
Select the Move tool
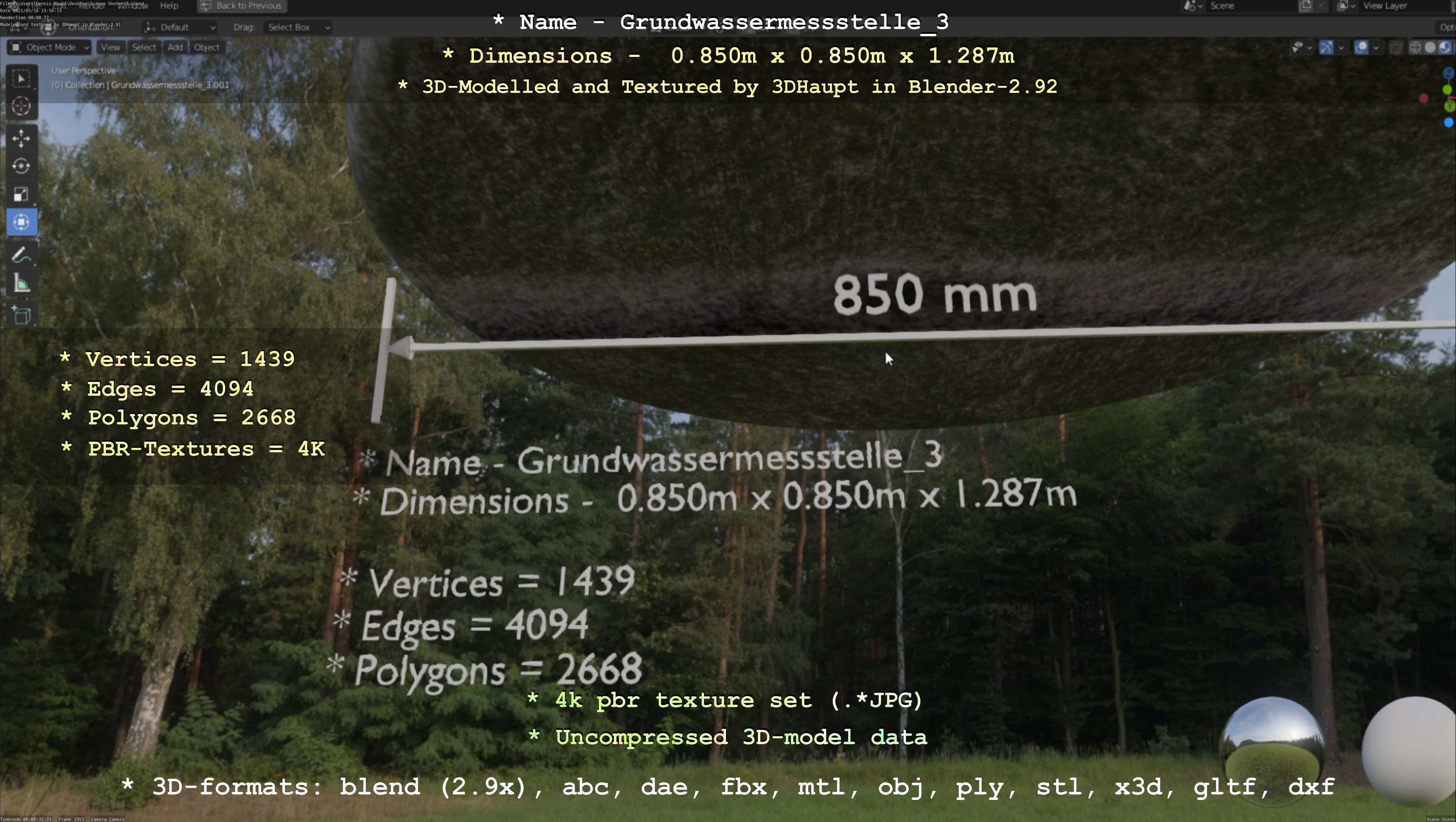(x=21, y=138)
